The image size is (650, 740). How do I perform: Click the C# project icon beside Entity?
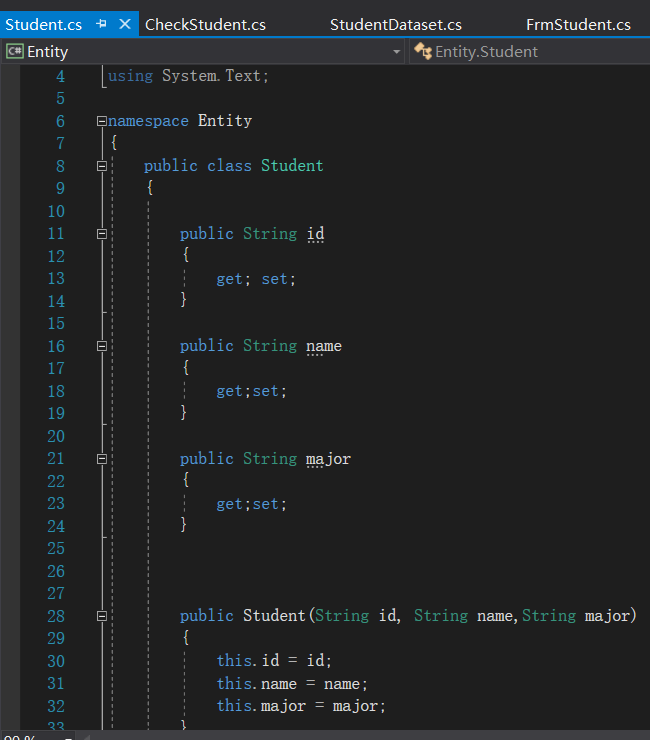[15, 51]
